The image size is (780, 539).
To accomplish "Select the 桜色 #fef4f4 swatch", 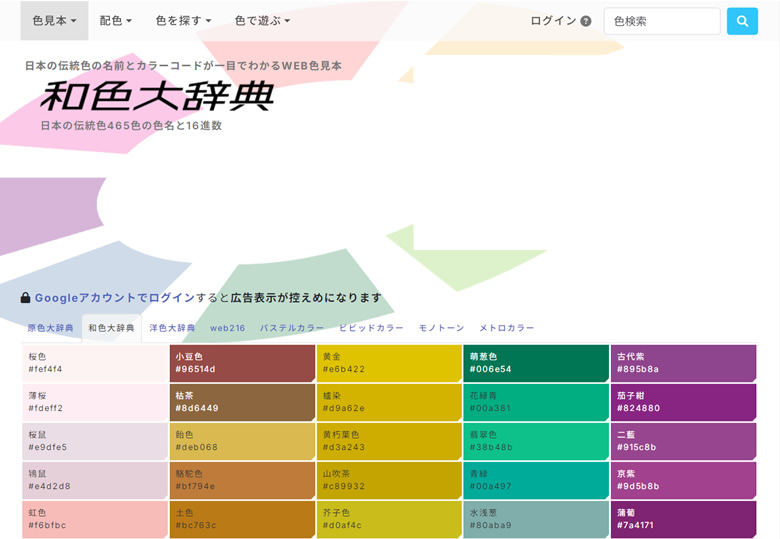I will click(x=95, y=363).
